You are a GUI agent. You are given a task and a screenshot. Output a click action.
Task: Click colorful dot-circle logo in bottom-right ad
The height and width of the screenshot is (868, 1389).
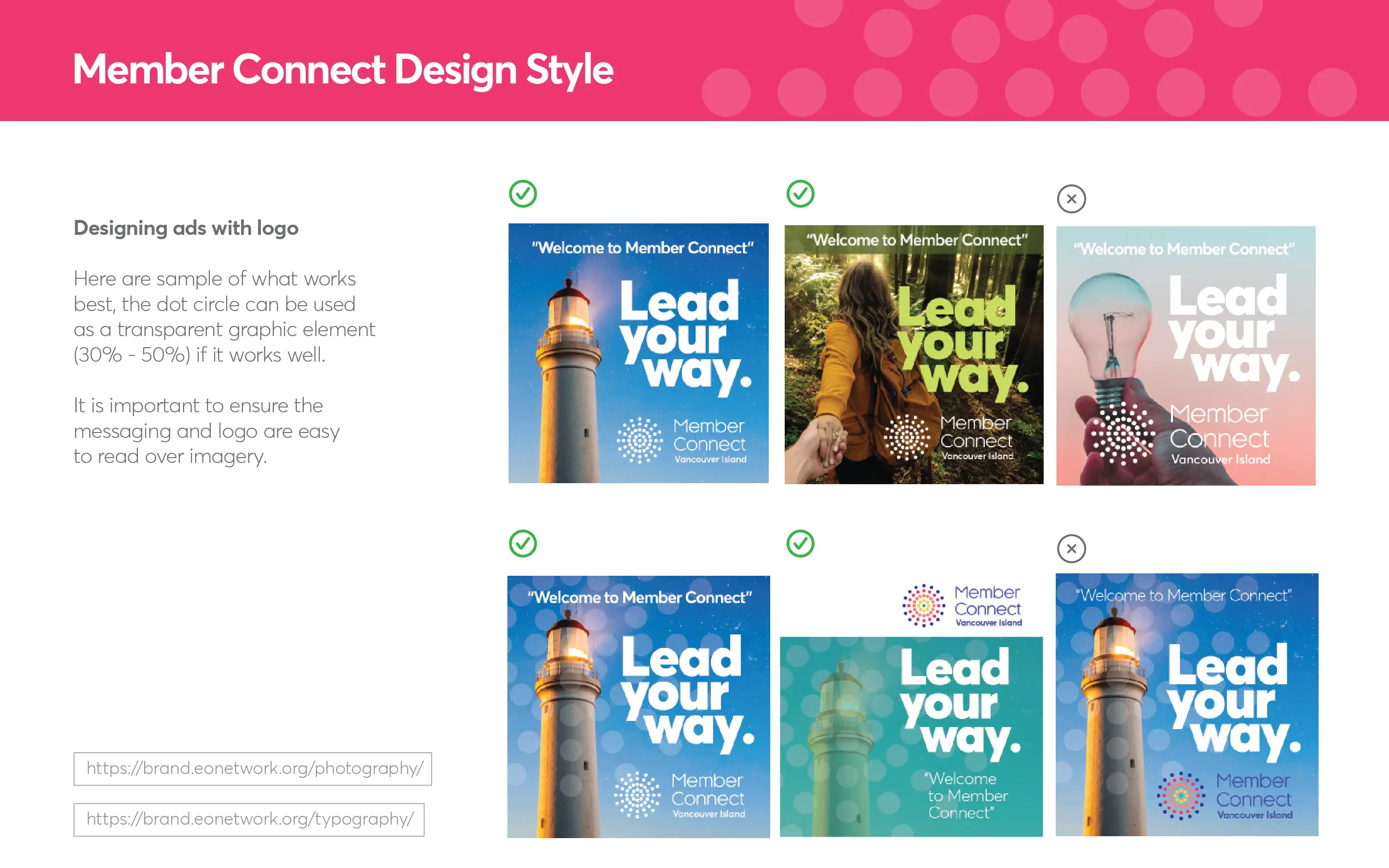point(1180,796)
